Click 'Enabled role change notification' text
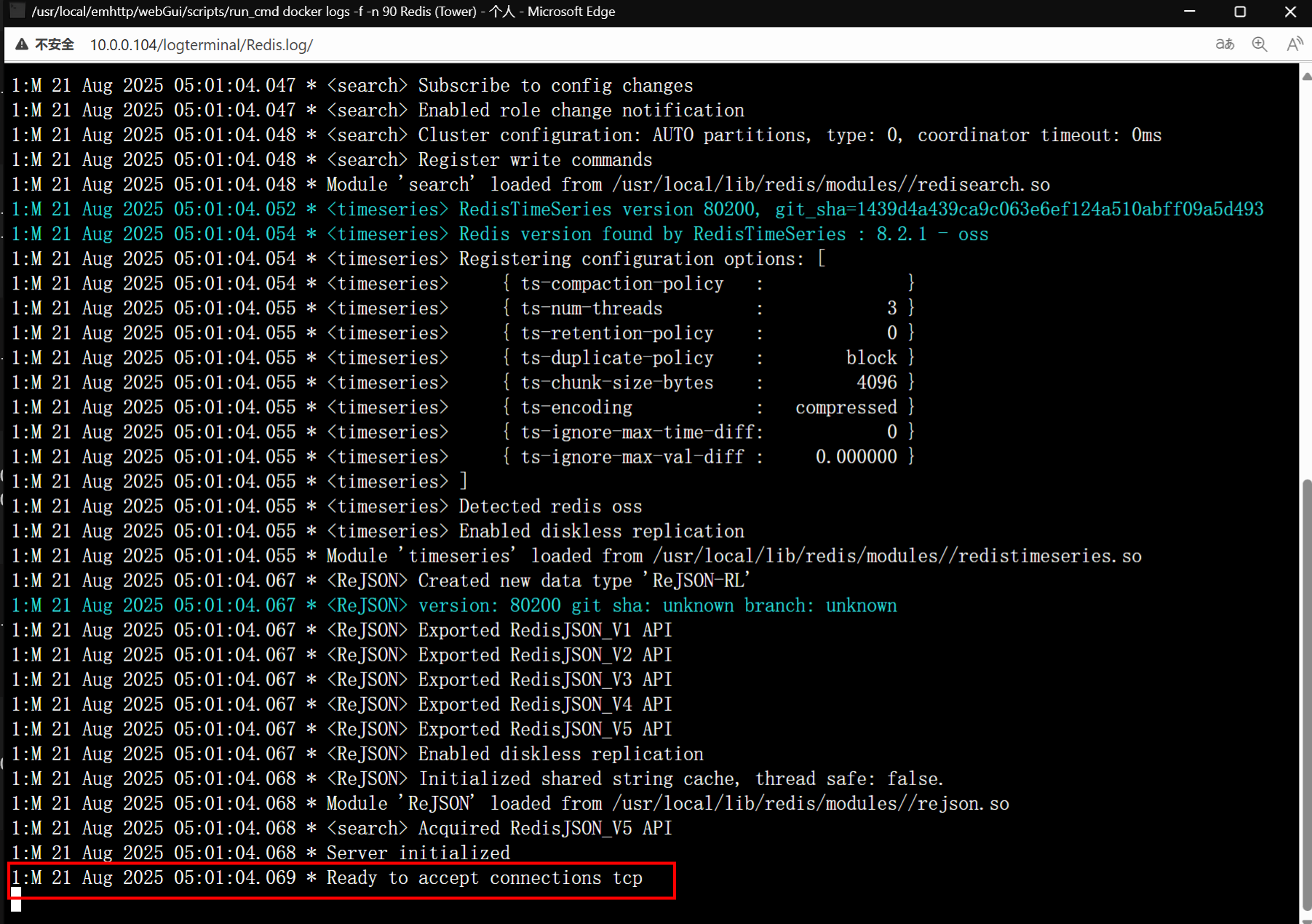1312x924 pixels. click(581, 111)
